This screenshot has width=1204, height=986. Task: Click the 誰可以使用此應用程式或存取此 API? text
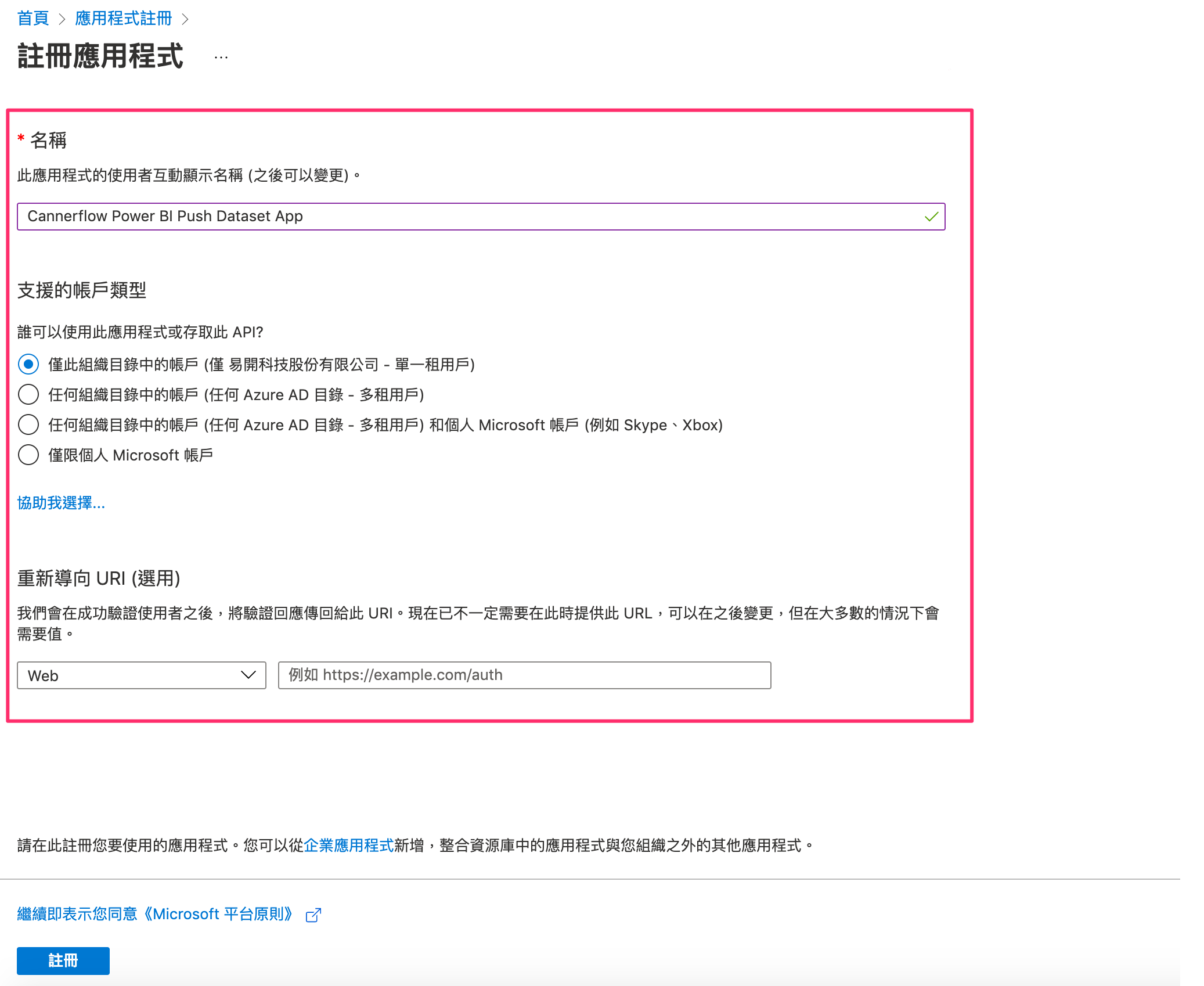click(140, 332)
